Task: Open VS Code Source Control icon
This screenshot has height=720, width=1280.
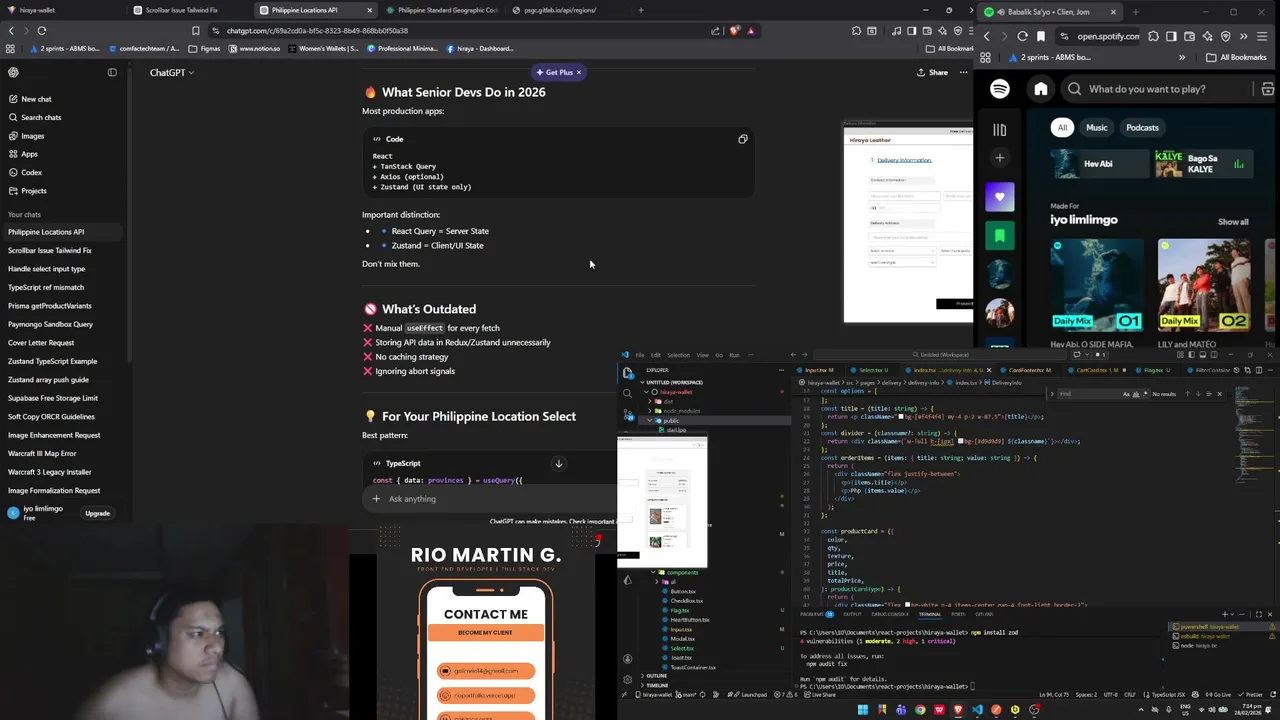Action: point(627,414)
